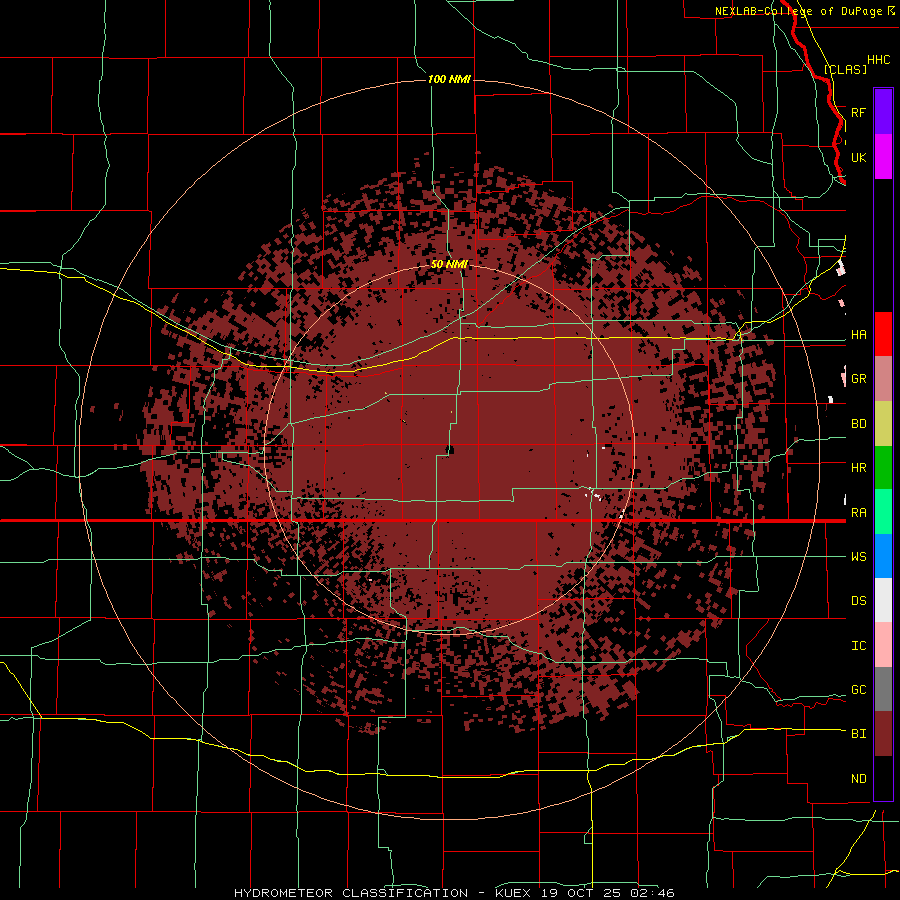Click the 50 NMI range ring label
Viewport: 900px width, 900px height.
[449, 265]
